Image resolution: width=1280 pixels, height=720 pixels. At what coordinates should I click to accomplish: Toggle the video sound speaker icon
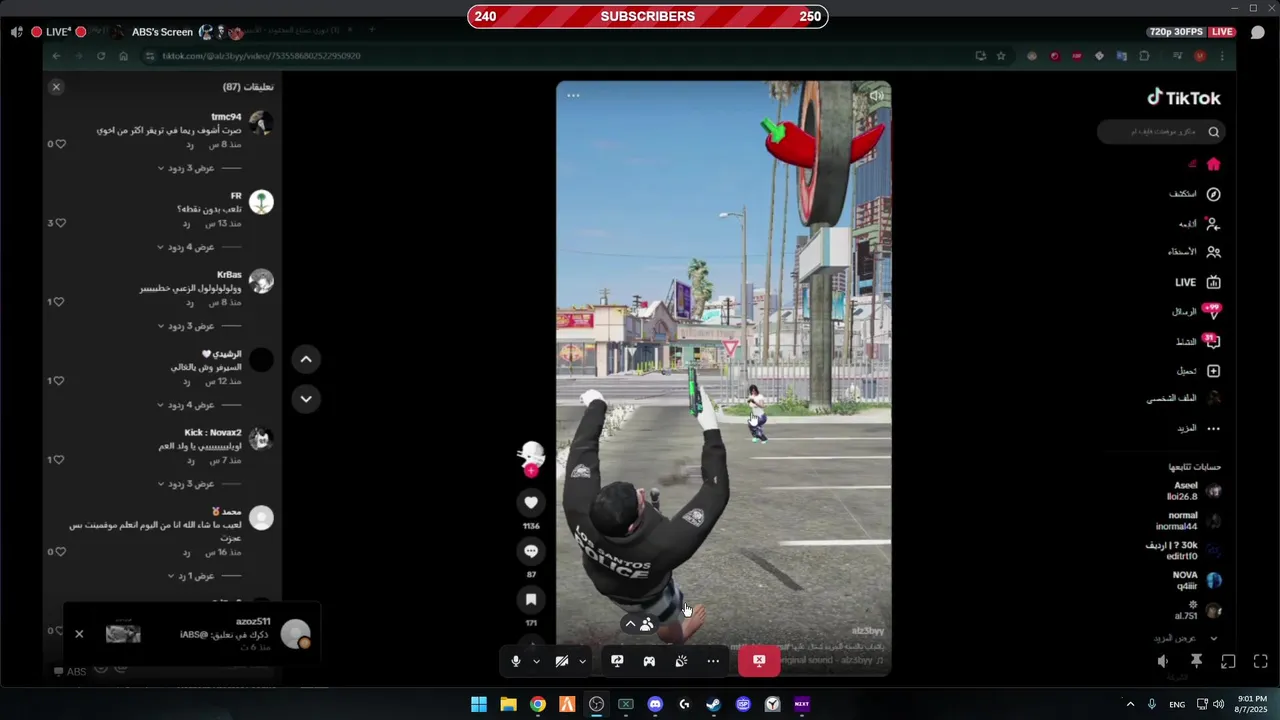coord(876,96)
